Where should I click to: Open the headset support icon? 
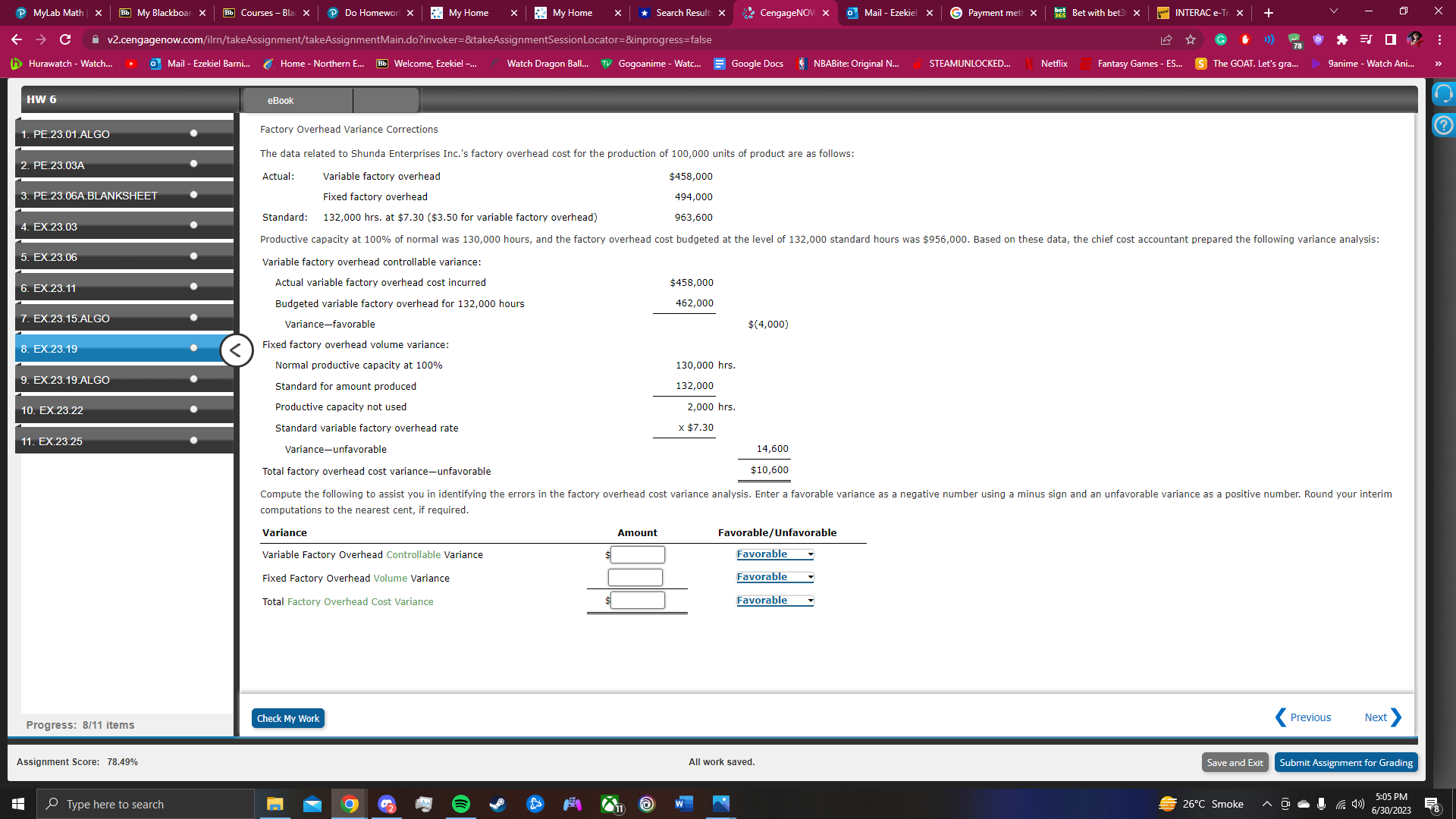pos(1443,94)
